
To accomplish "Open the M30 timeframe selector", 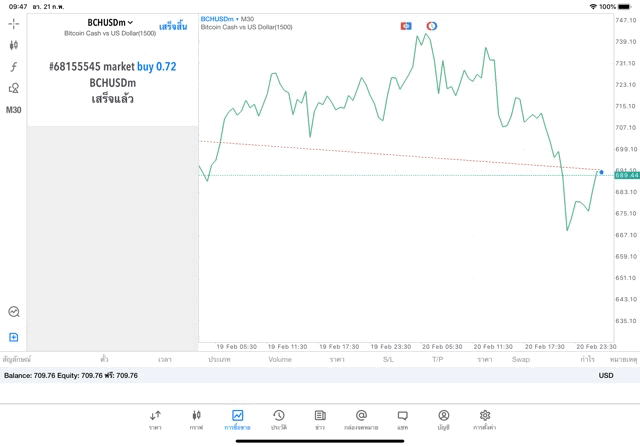I will pos(13,109).
